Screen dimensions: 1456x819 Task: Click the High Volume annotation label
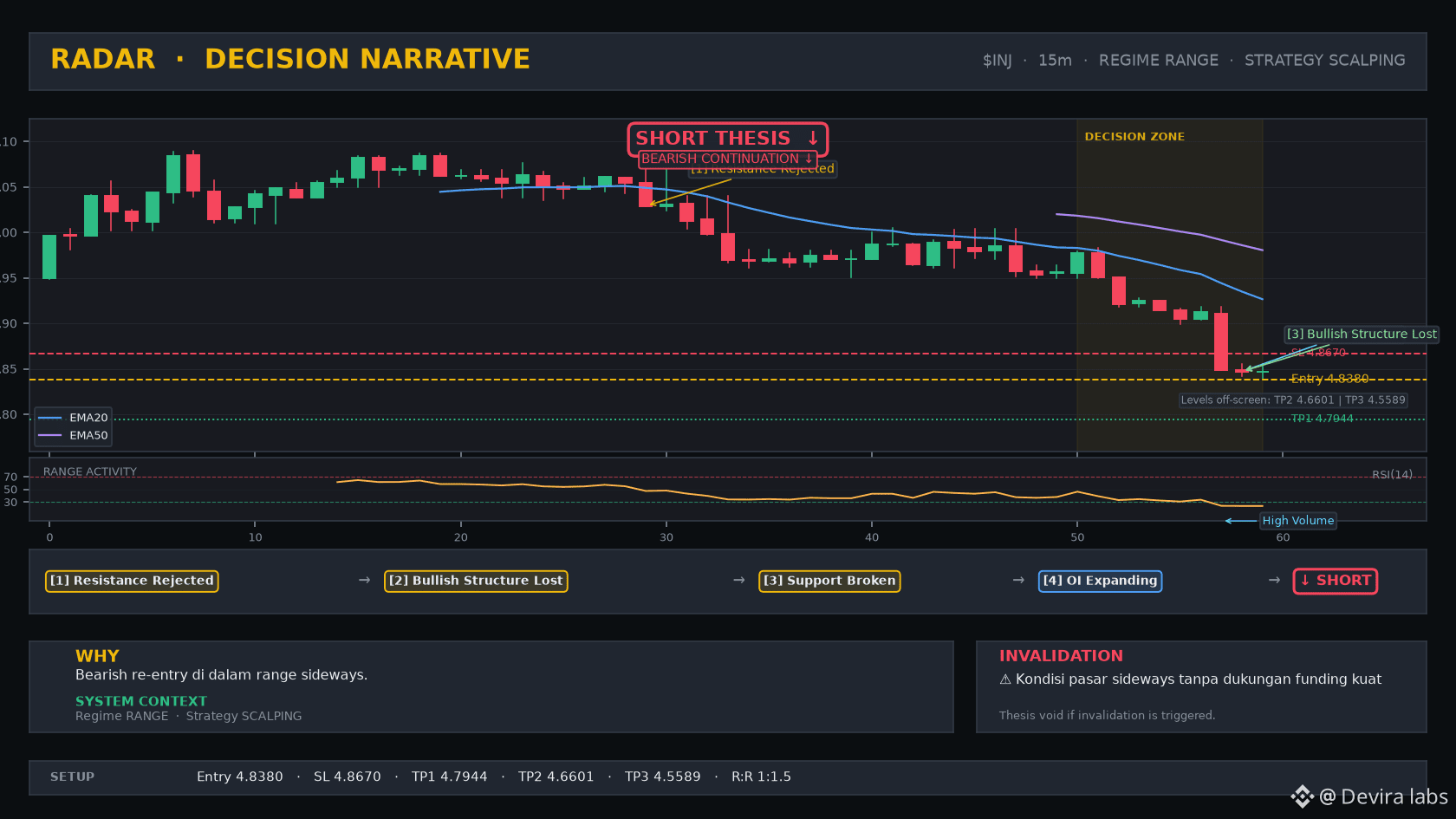(1297, 521)
